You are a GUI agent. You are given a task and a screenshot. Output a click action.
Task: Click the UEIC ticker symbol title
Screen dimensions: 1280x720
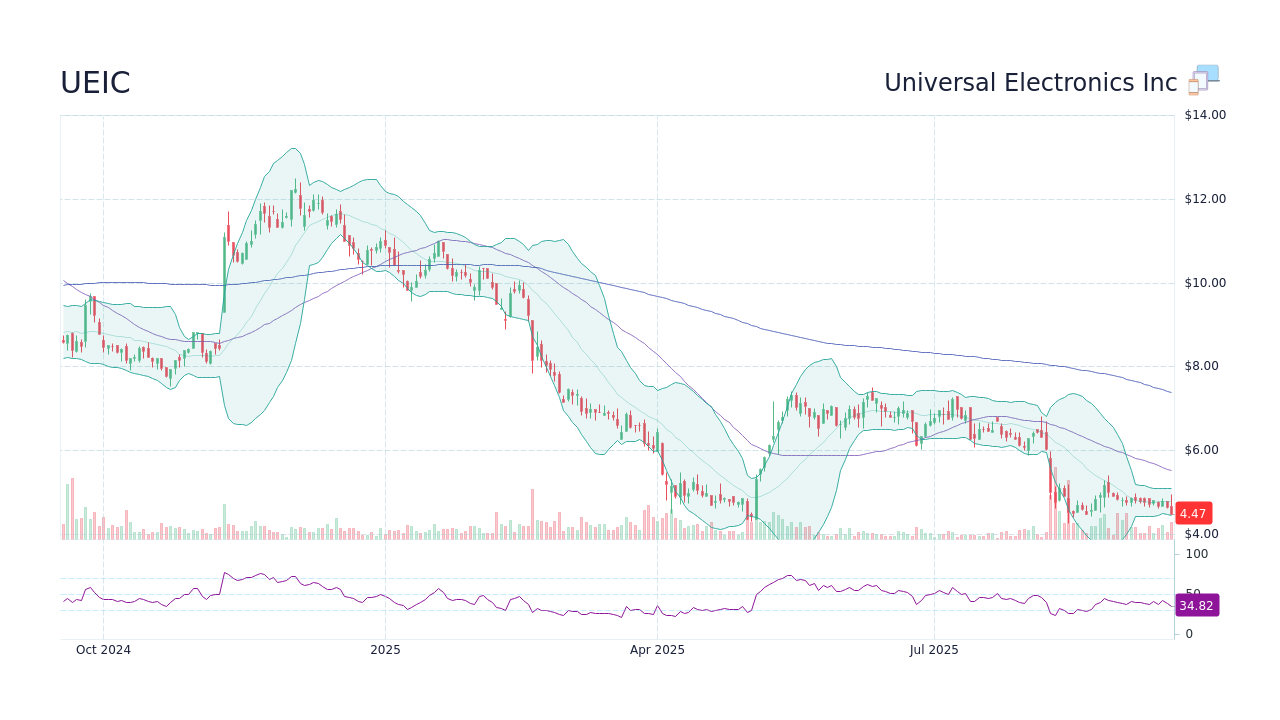95,83
